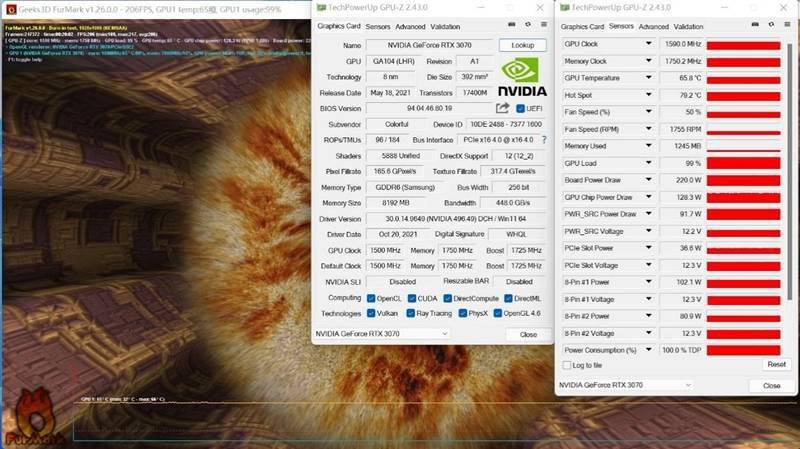
Task: Open hamburger menu in Sensors window
Action: pos(787,24)
